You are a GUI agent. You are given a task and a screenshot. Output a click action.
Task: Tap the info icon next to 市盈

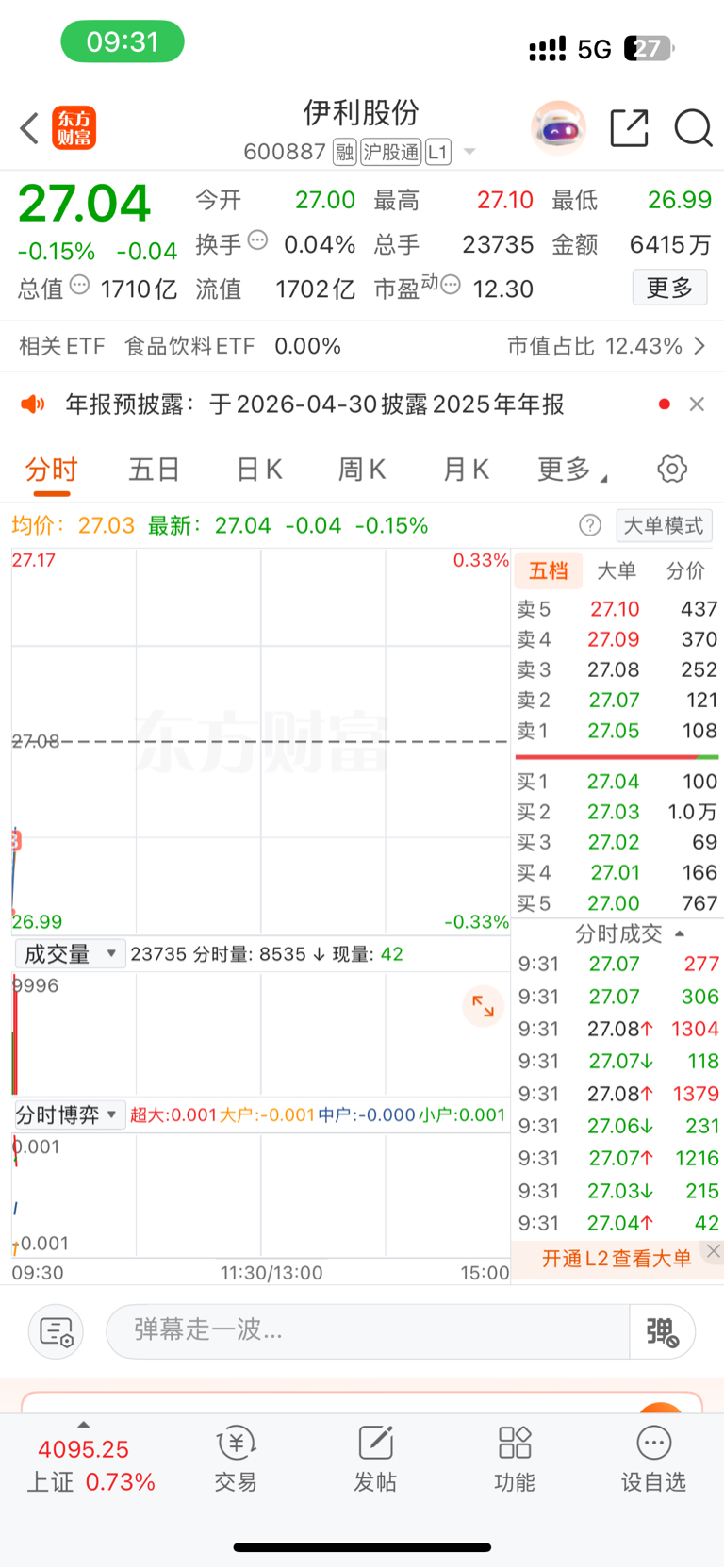tap(451, 285)
